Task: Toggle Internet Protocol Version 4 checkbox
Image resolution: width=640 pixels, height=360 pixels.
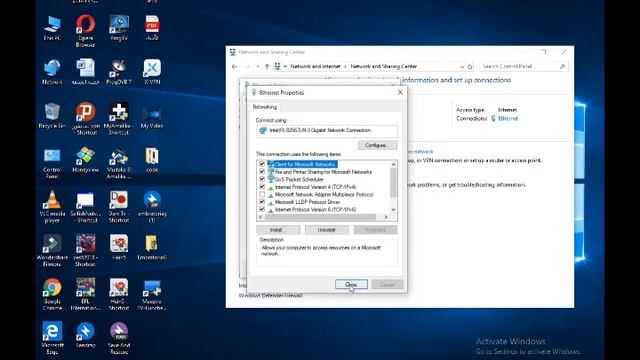Action: coord(262,187)
